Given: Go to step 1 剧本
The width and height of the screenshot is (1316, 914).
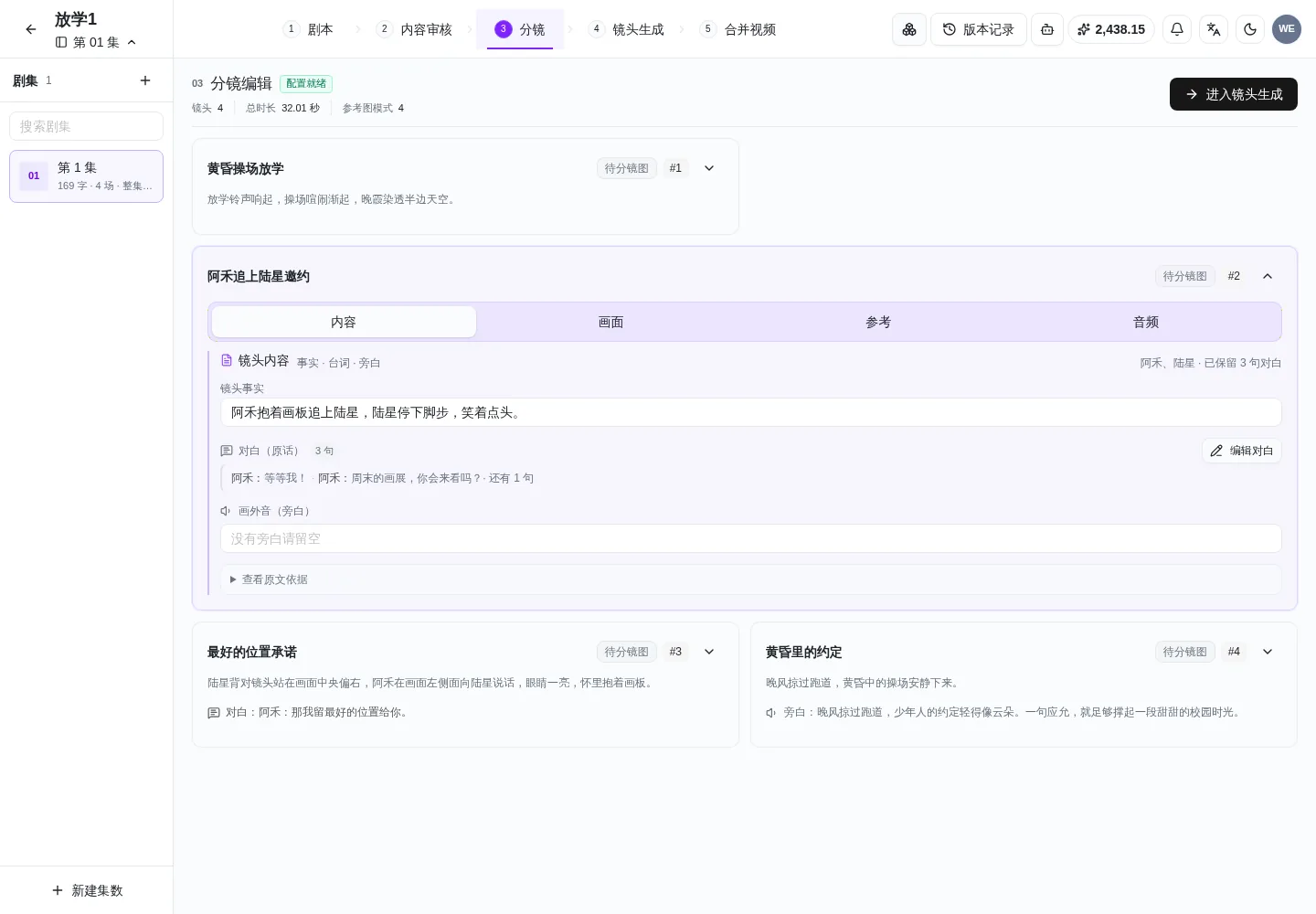Looking at the screenshot, I should point(308,29).
